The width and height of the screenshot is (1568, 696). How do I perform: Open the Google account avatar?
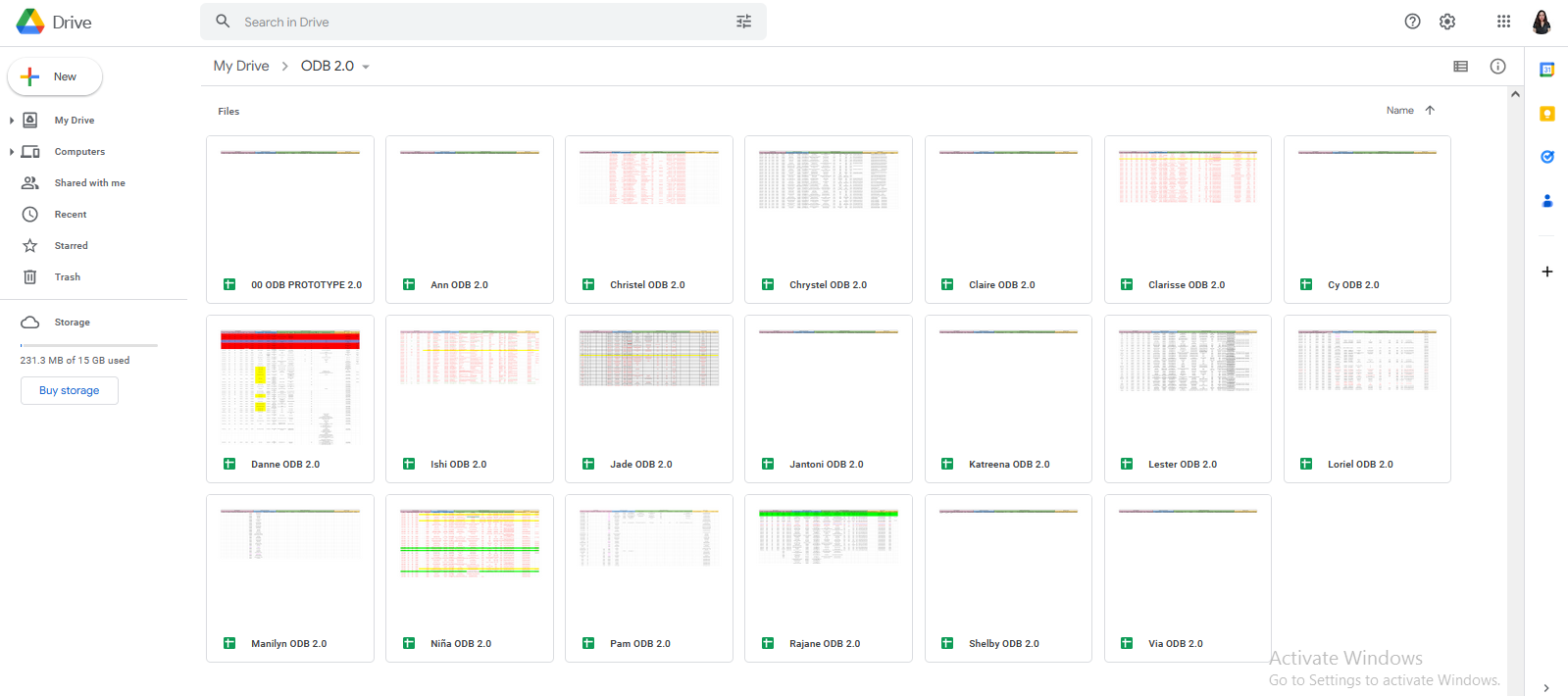1542,22
